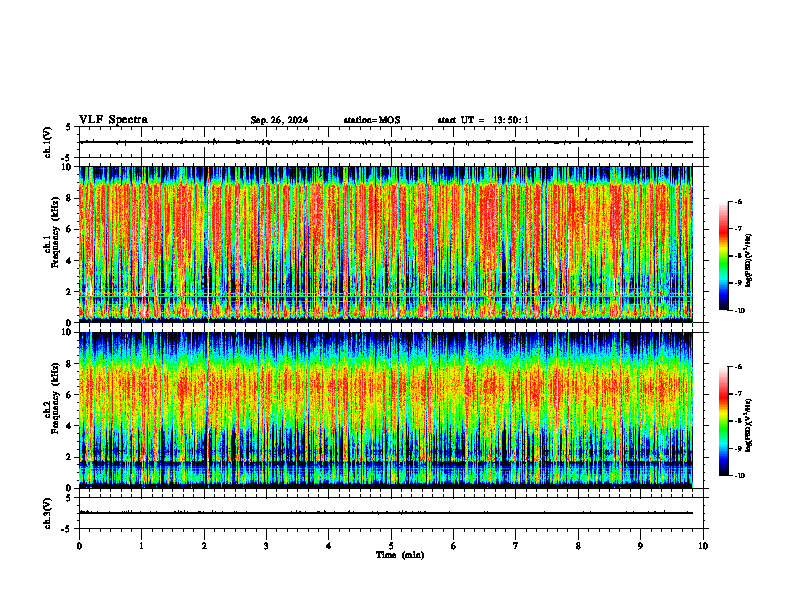This screenshot has width=792, height=612.
Task: Click time axis tick label "5"
Action: click(x=391, y=546)
